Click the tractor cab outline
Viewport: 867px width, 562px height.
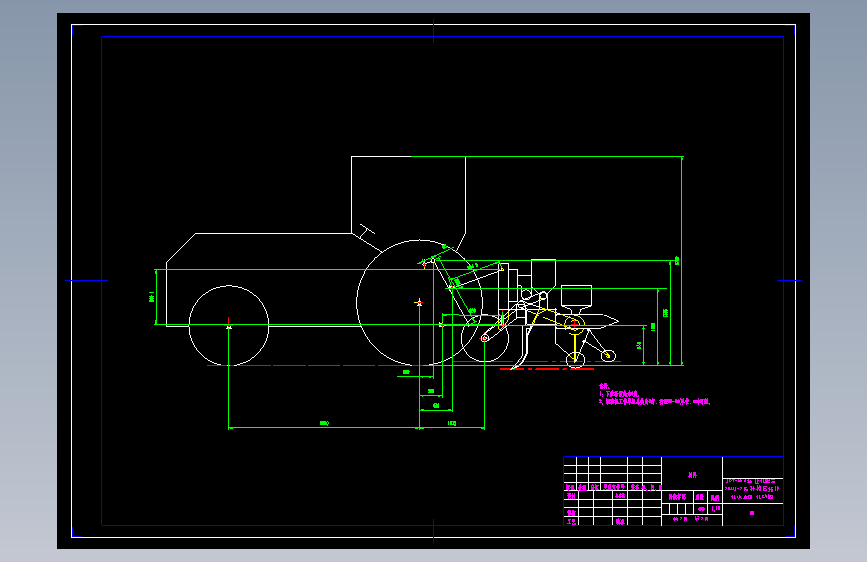click(x=409, y=204)
